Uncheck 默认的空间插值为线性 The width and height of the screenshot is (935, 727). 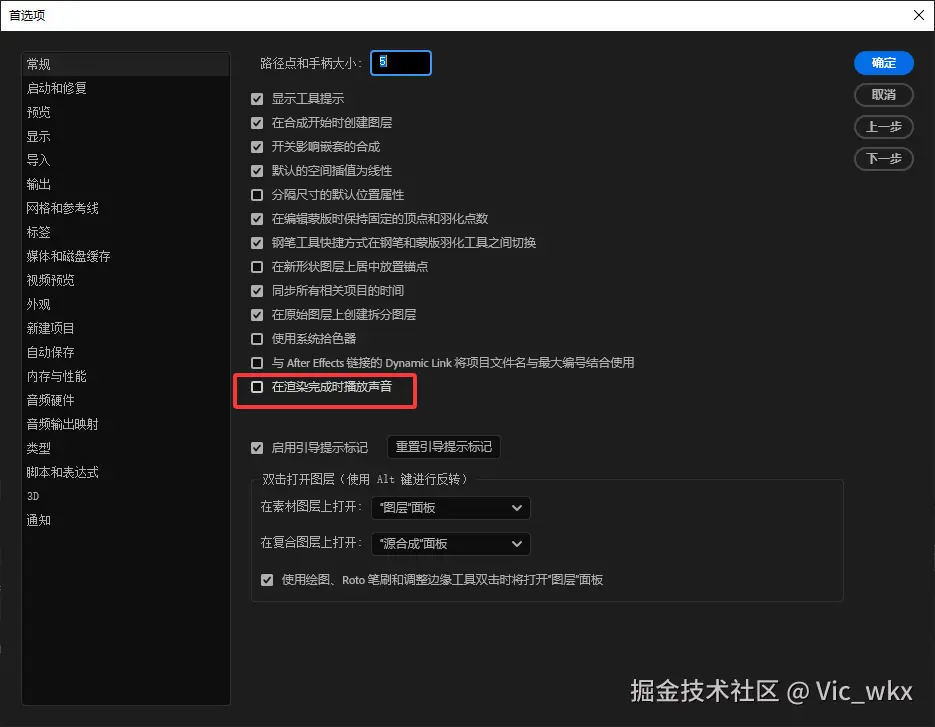pyautogui.click(x=257, y=171)
